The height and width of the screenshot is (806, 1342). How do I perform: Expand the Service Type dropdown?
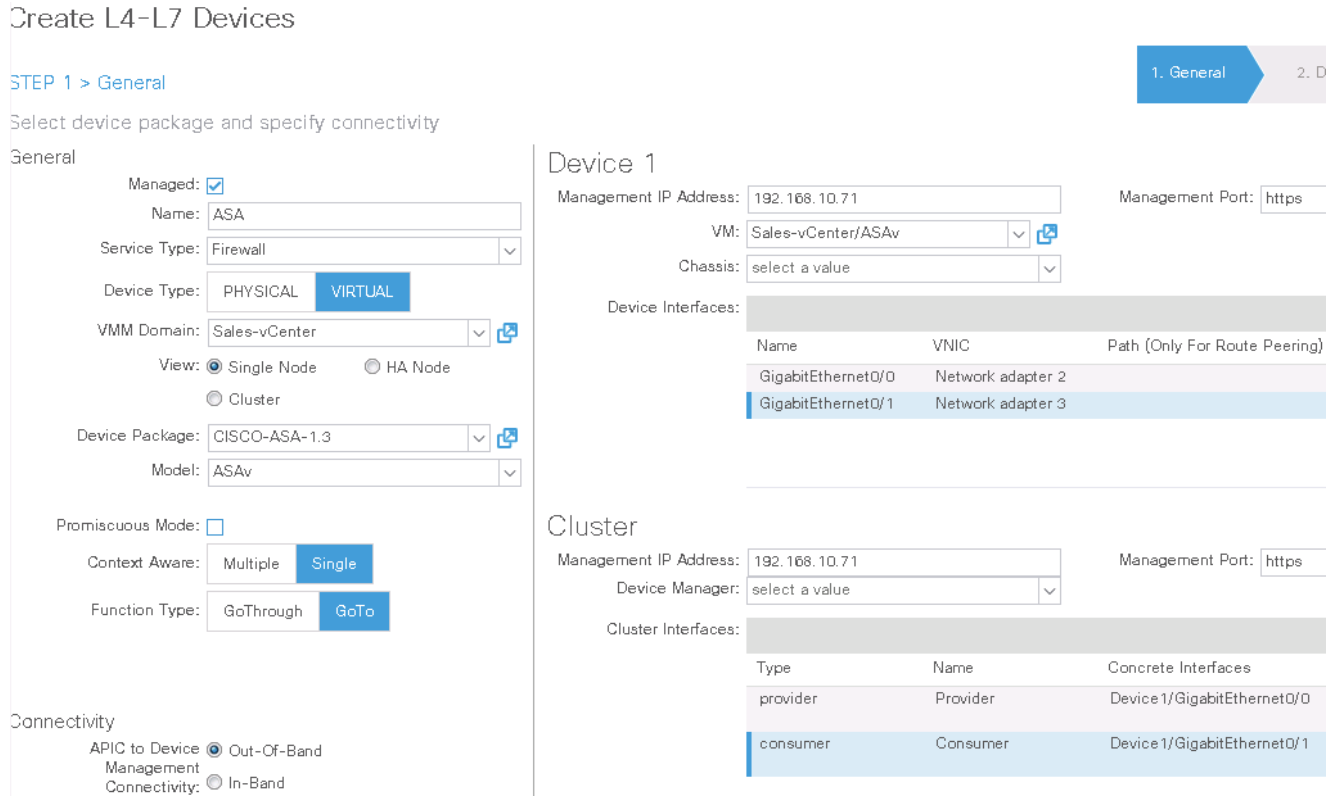click(509, 250)
